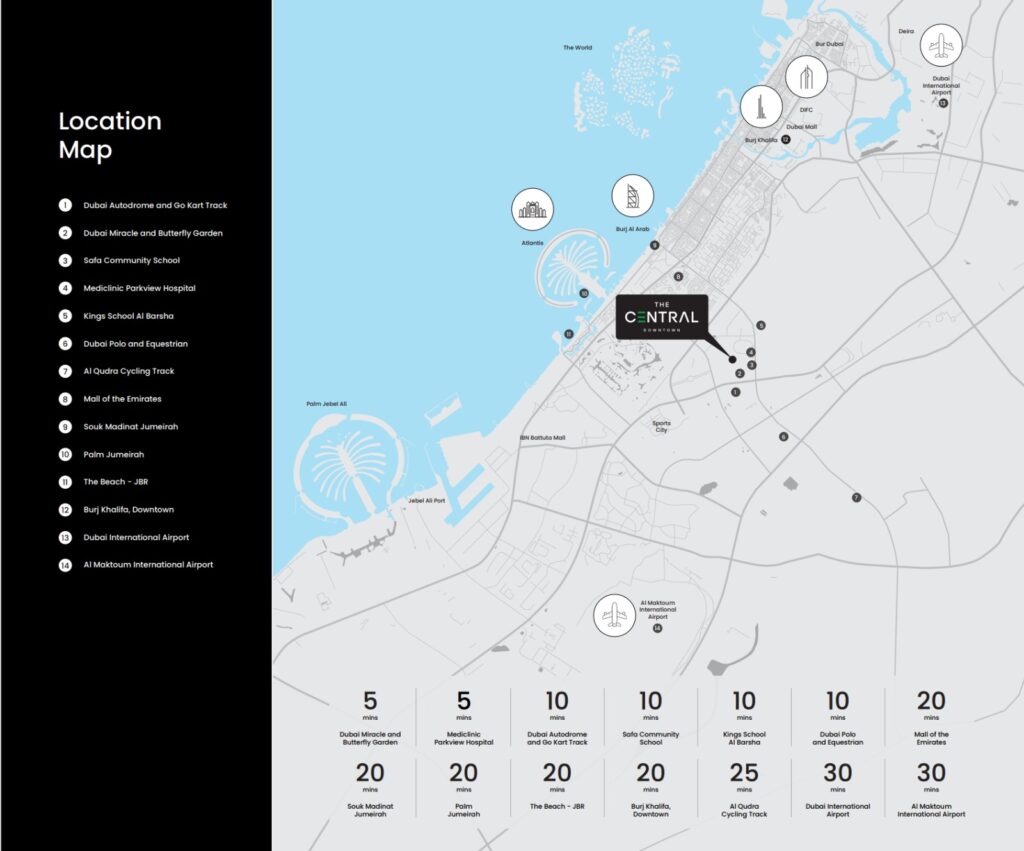Click legend number 1 circle
This screenshot has width=1024, height=851.
pyautogui.click(x=65, y=205)
